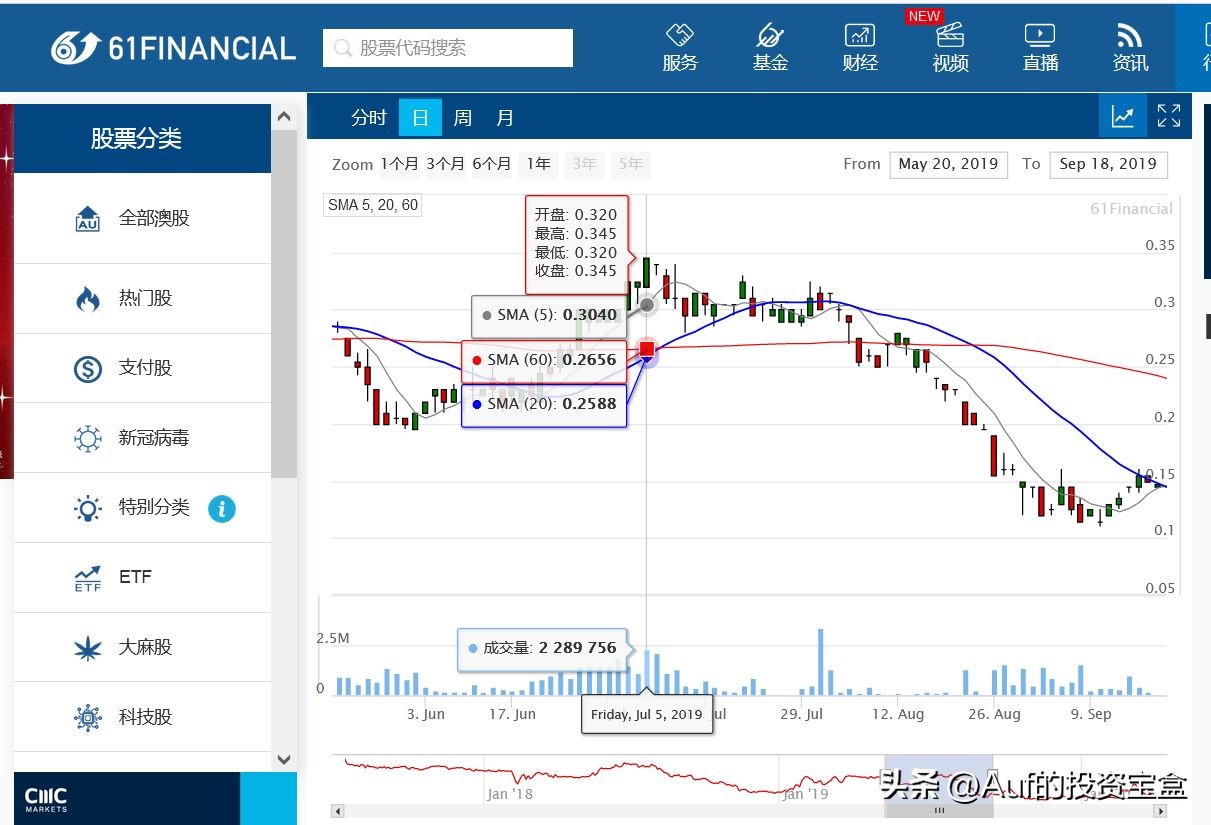The image size is (1211, 825).
Task: Click the disabled 3年 zoom button
Action: tap(585, 164)
